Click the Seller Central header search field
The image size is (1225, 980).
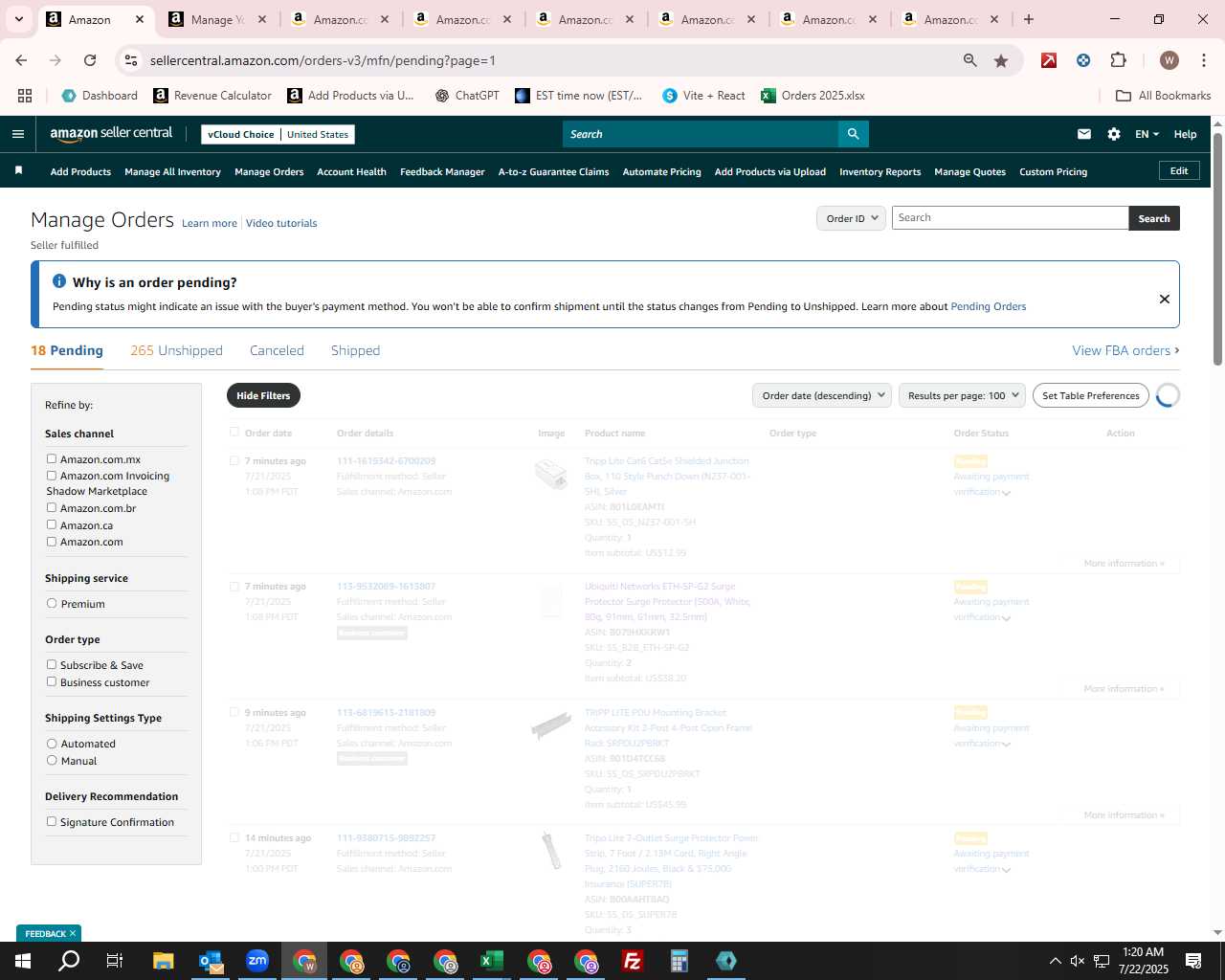point(701,134)
